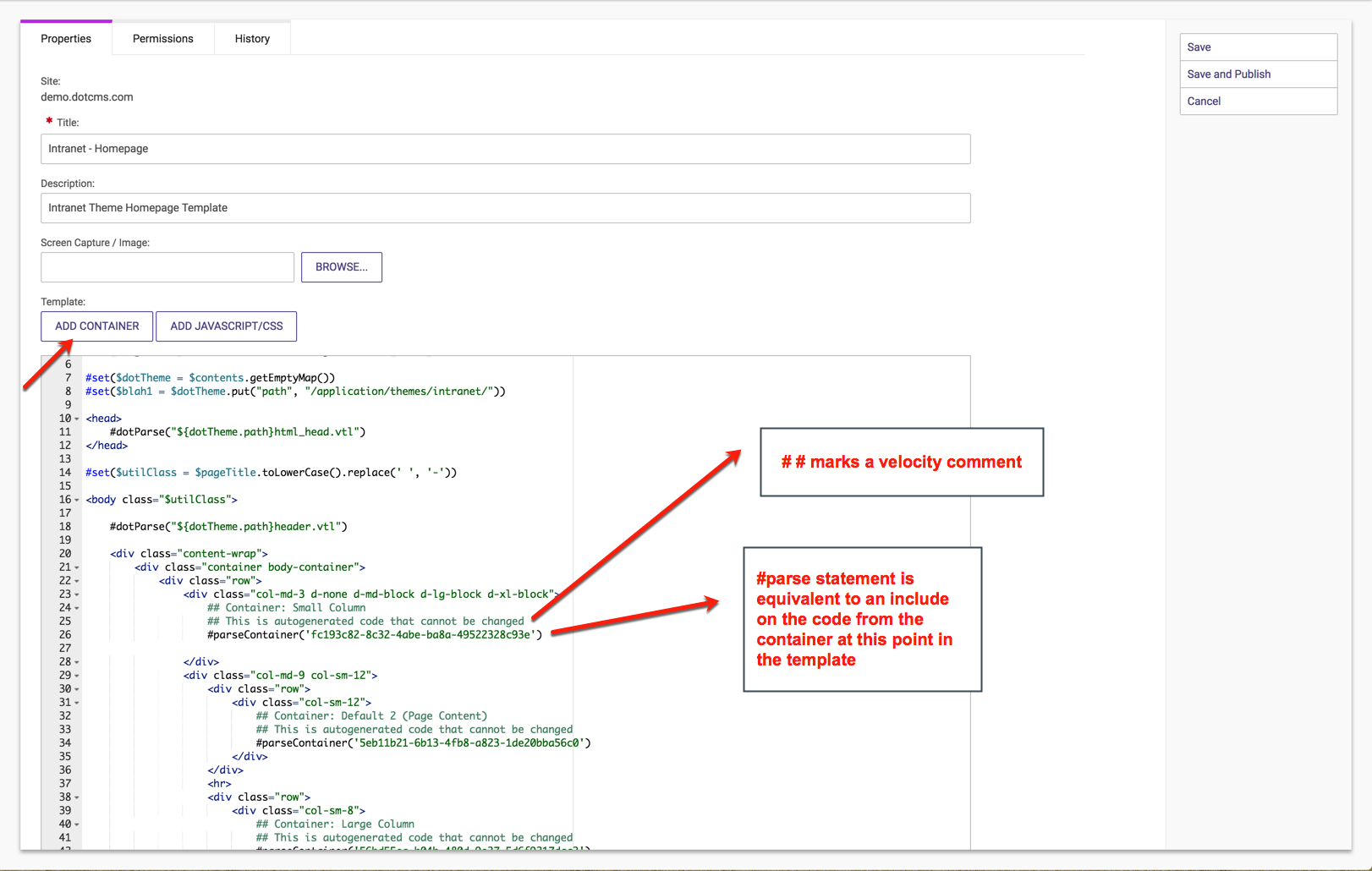Collapse the body-container div at line 21
This screenshot has height=871, width=1372.
77,568
